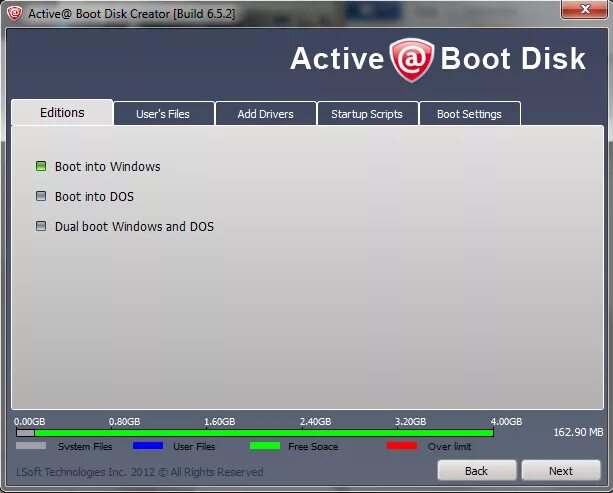Click the red Over limit legend swatch
The image size is (613, 493).
pos(401,446)
